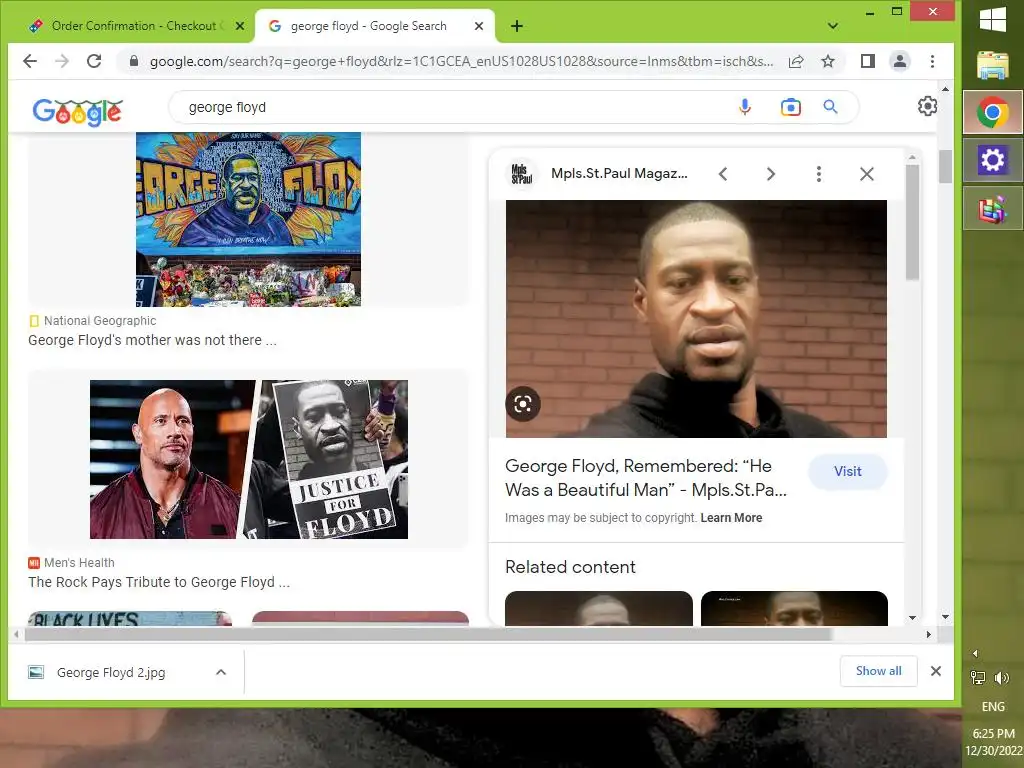Open the preview panel three-dot options
The width and height of the screenshot is (1024, 768).
tap(818, 174)
